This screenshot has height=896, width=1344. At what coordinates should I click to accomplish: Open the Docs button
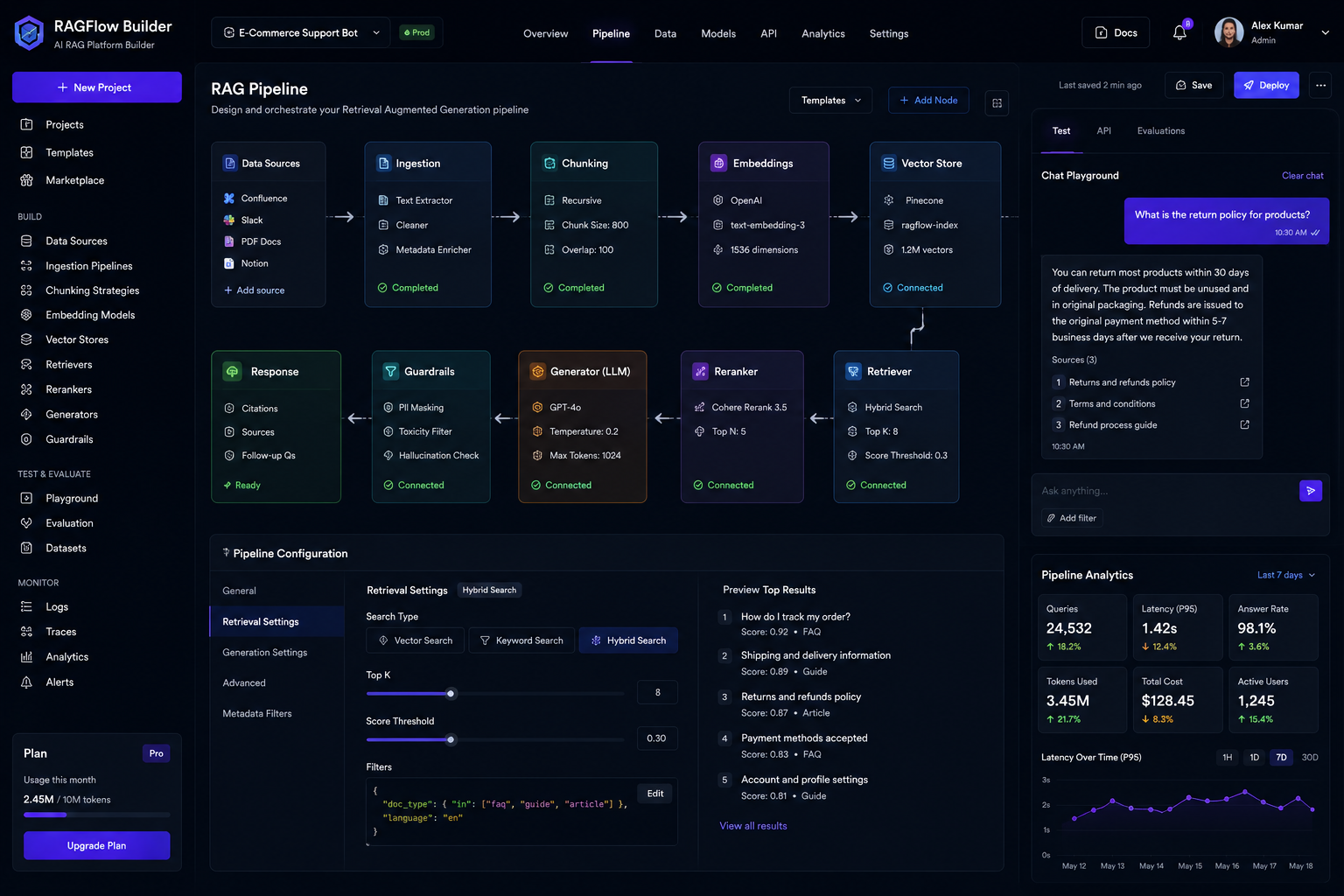pyautogui.click(x=1116, y=32)
